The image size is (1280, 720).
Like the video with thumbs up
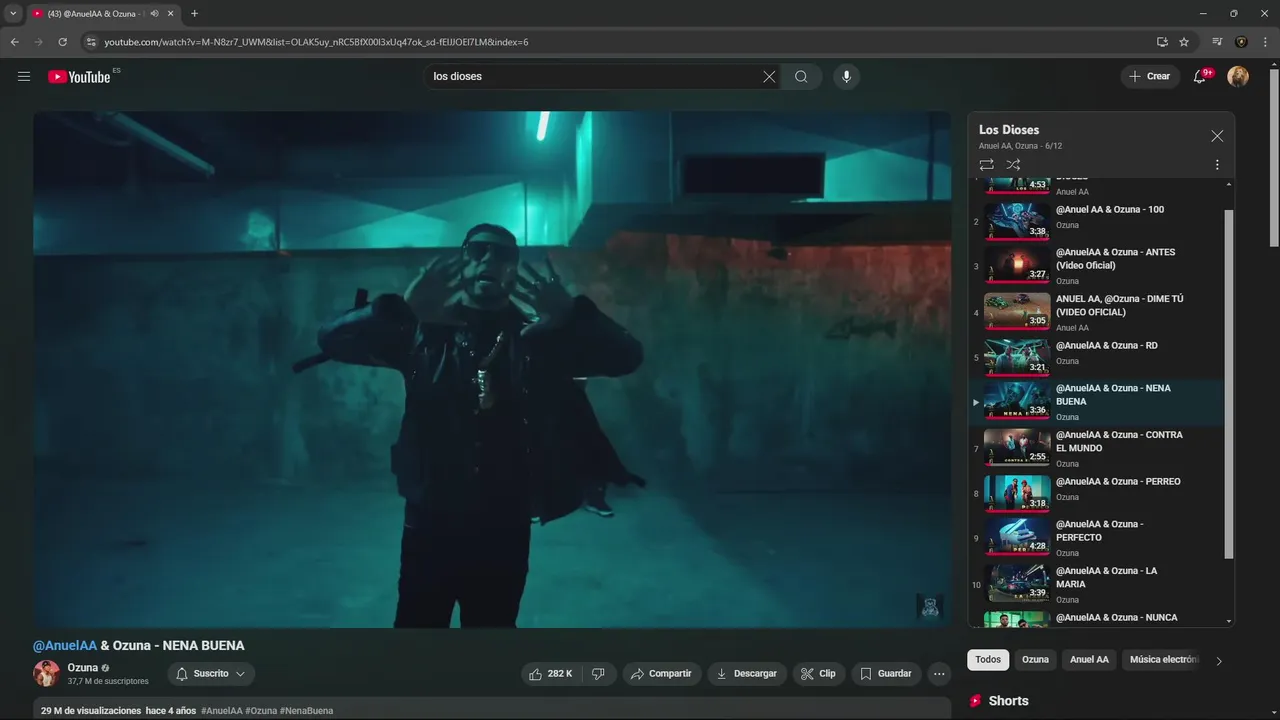tap(551, 674)
